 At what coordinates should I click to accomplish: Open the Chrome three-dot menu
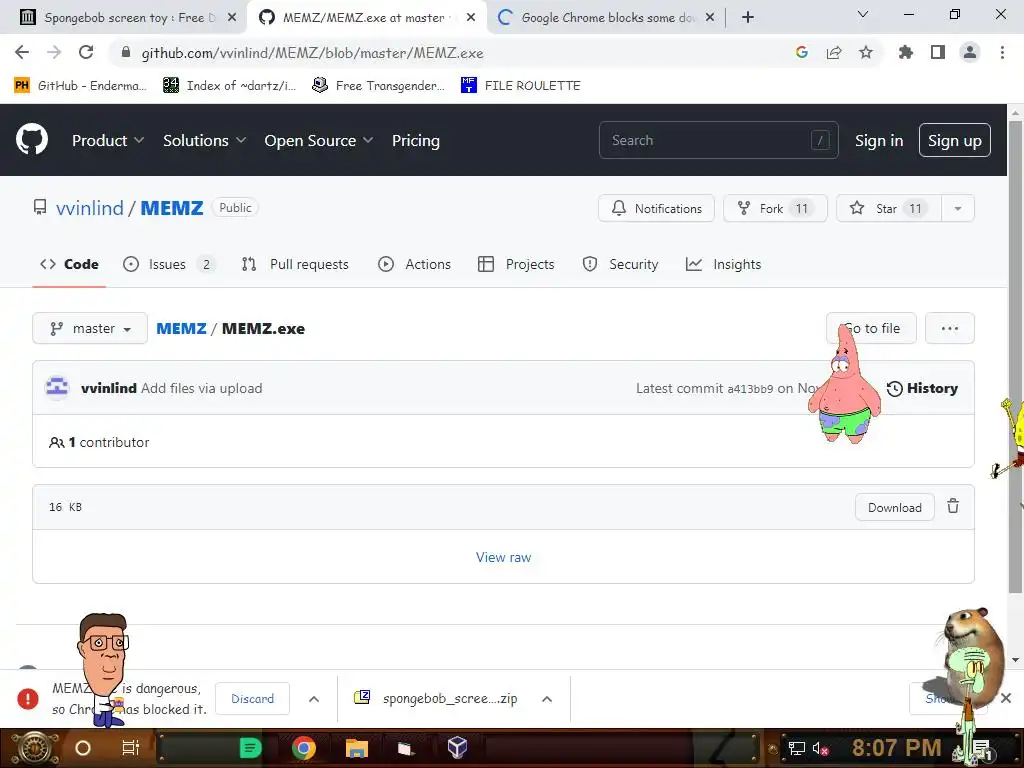coord(1002,52)
